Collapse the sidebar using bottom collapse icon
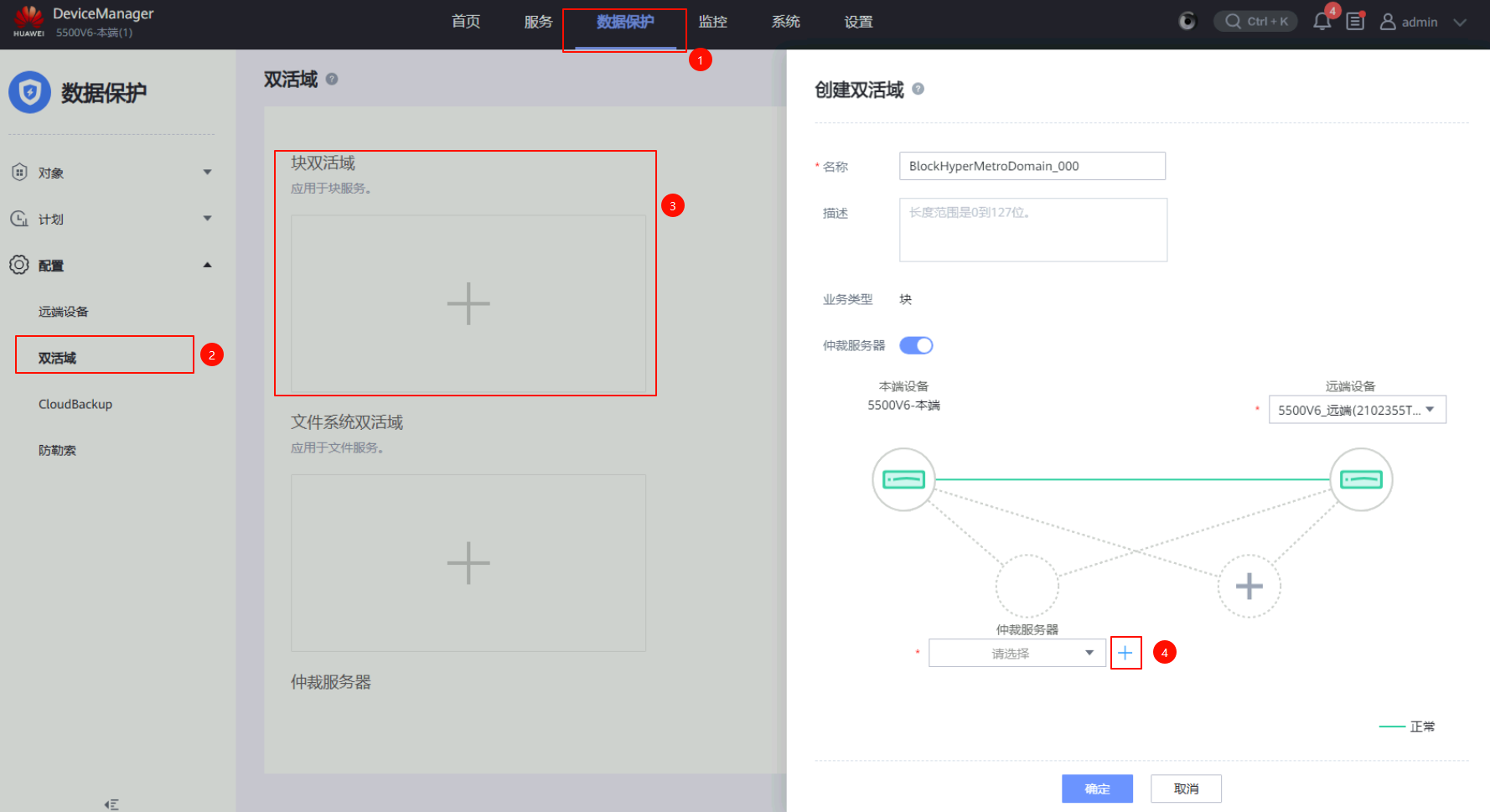The image size is (1490, 812). click(111, 804)
